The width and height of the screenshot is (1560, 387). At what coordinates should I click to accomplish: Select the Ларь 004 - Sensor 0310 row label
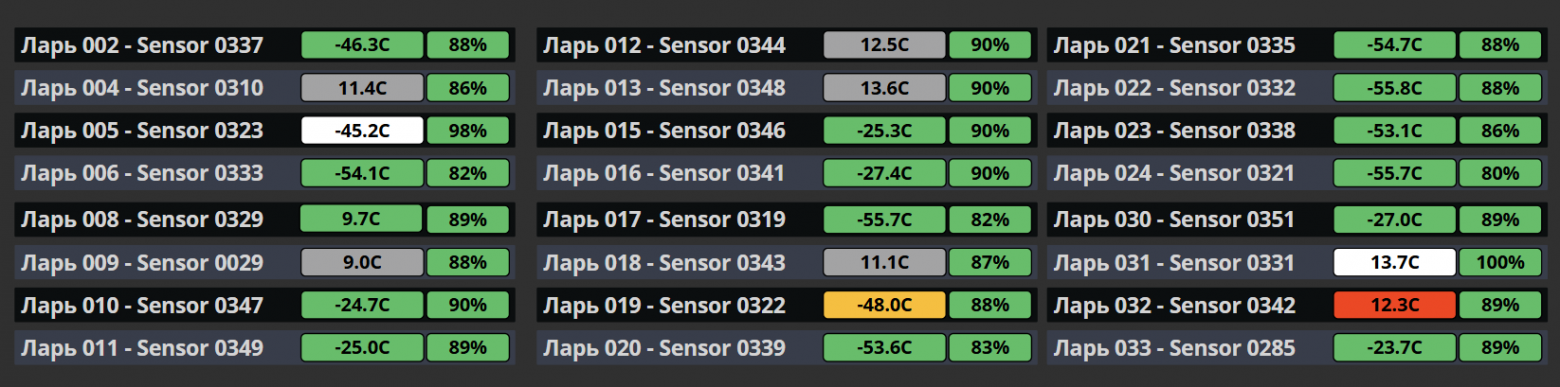pos(142,88)
